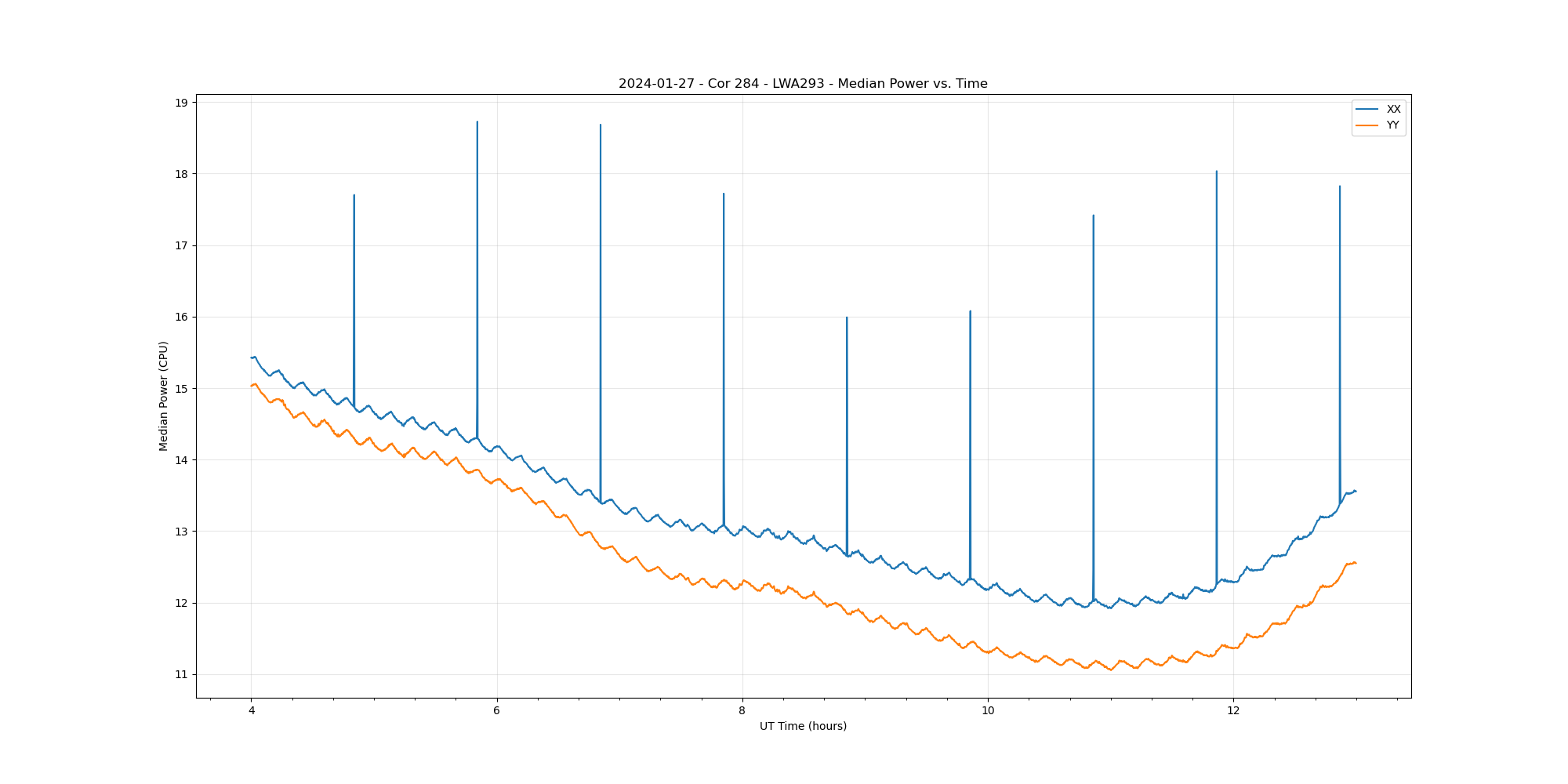Select the XX legend text label

[x=1393, y=109]
